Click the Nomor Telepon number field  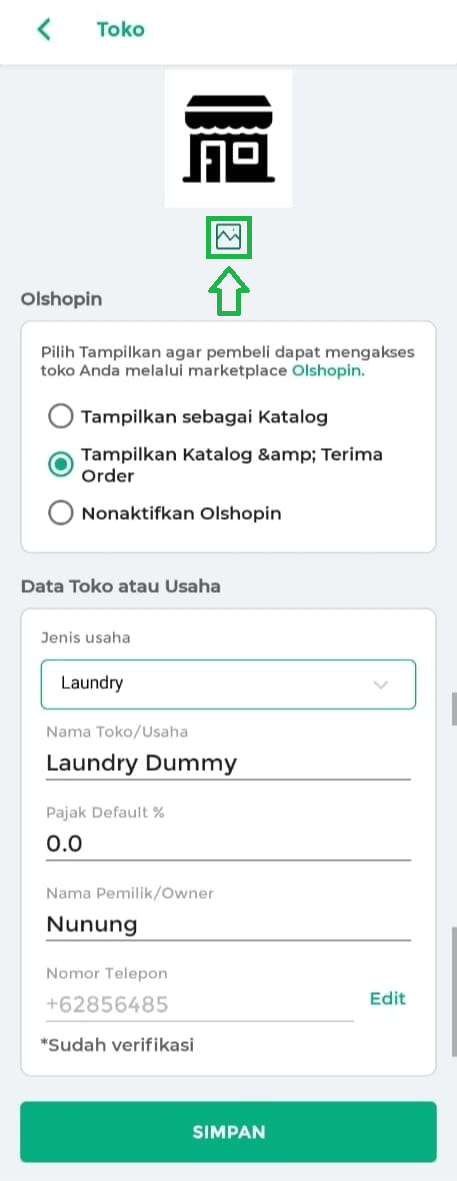200,1005
